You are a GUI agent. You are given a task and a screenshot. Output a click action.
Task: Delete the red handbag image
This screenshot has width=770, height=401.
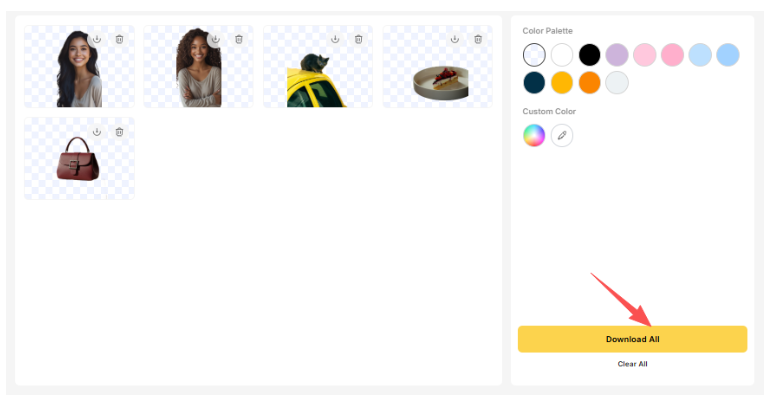point(119,132)
